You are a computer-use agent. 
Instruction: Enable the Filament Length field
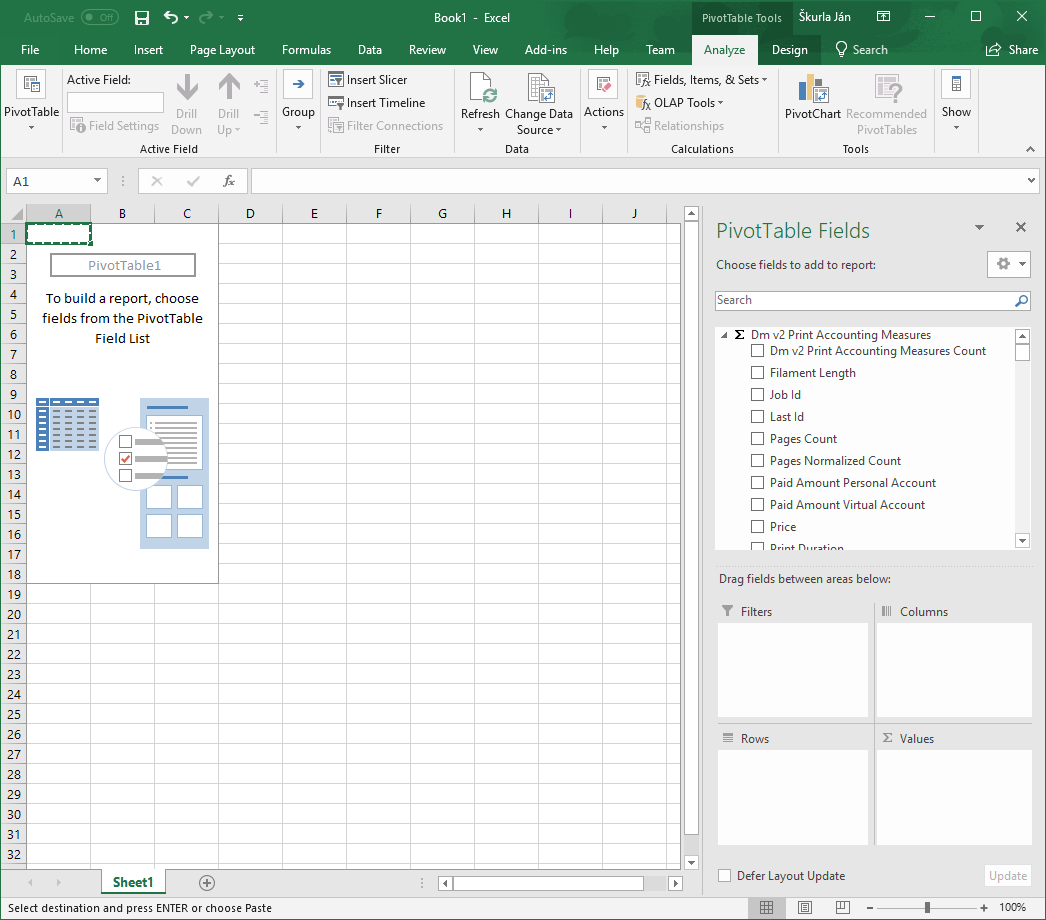[757, 372]
